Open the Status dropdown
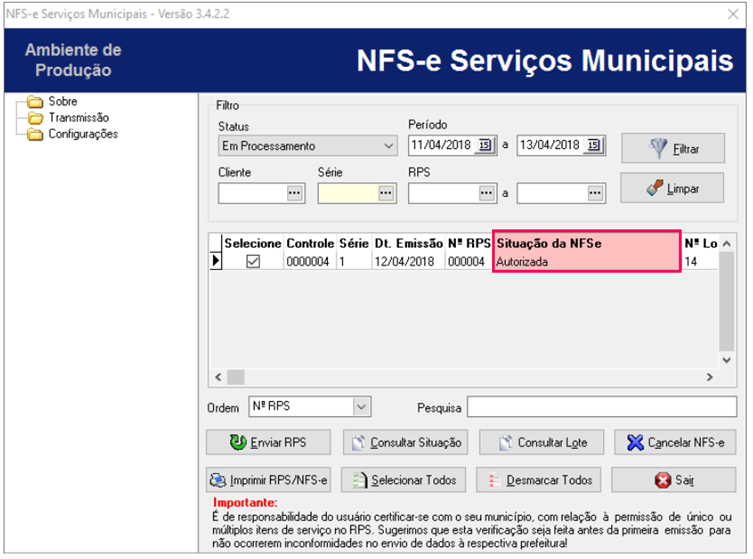Screen dimensions: 753x559 389,146
